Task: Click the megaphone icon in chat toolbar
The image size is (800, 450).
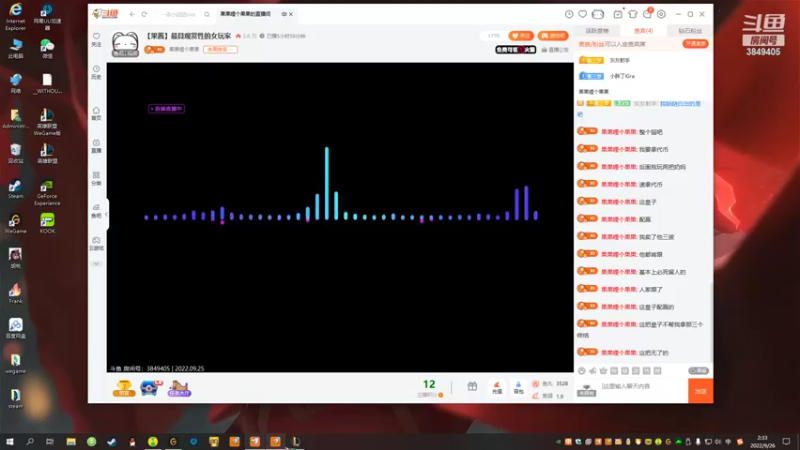Action: 593,371
